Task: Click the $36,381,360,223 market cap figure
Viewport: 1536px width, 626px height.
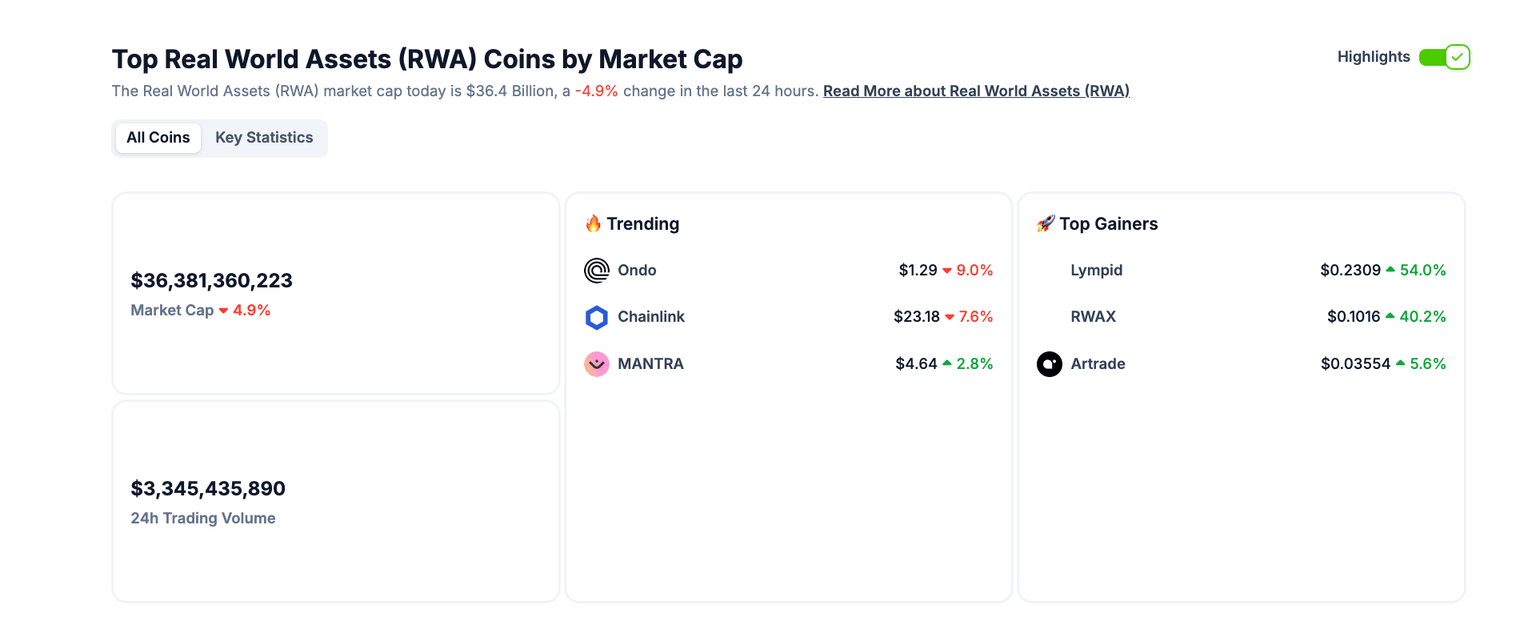Action: (212, 281)
